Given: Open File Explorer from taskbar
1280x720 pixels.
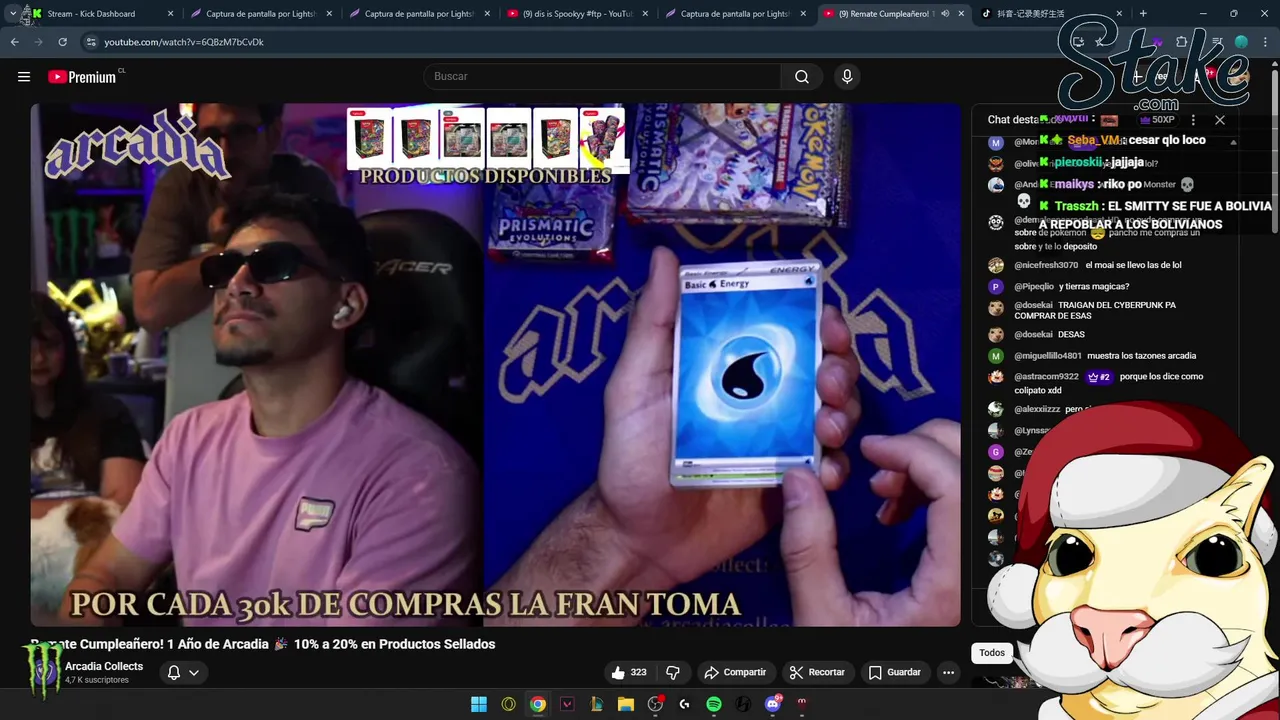Looking at the screenshot, I should [626, 704].
